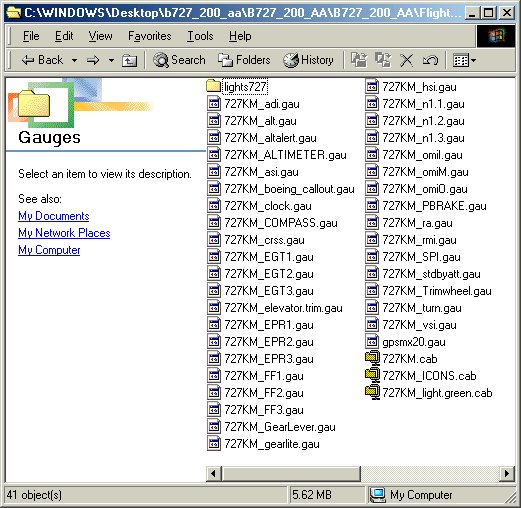Click the Copy To toolbar icon

tap(383, 60)
